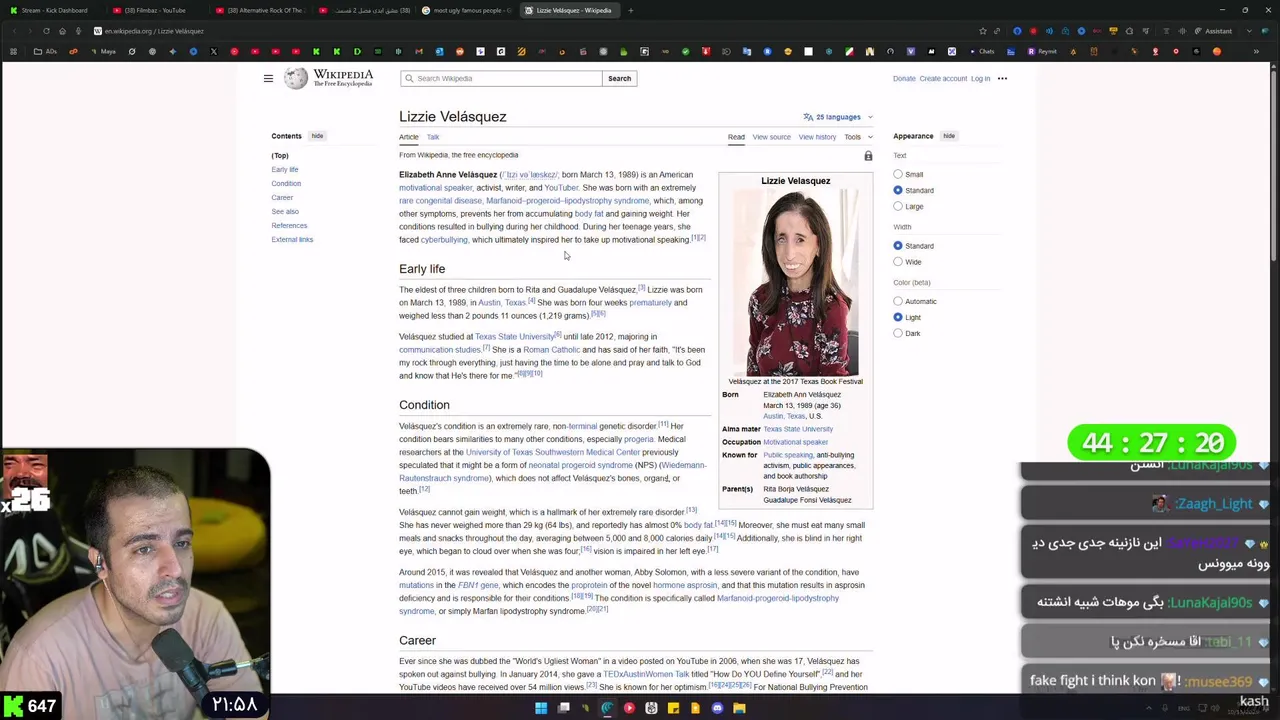Select Light color mode

898,317
